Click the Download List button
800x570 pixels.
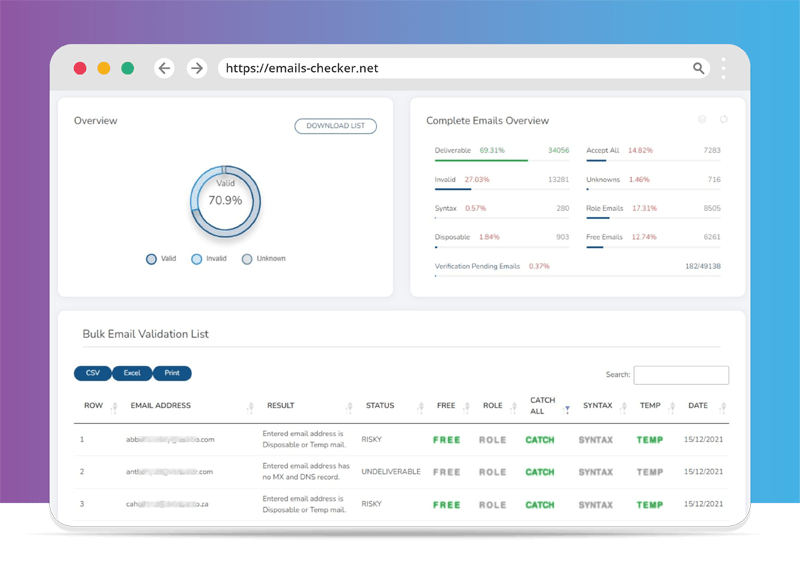click(335, 126)
